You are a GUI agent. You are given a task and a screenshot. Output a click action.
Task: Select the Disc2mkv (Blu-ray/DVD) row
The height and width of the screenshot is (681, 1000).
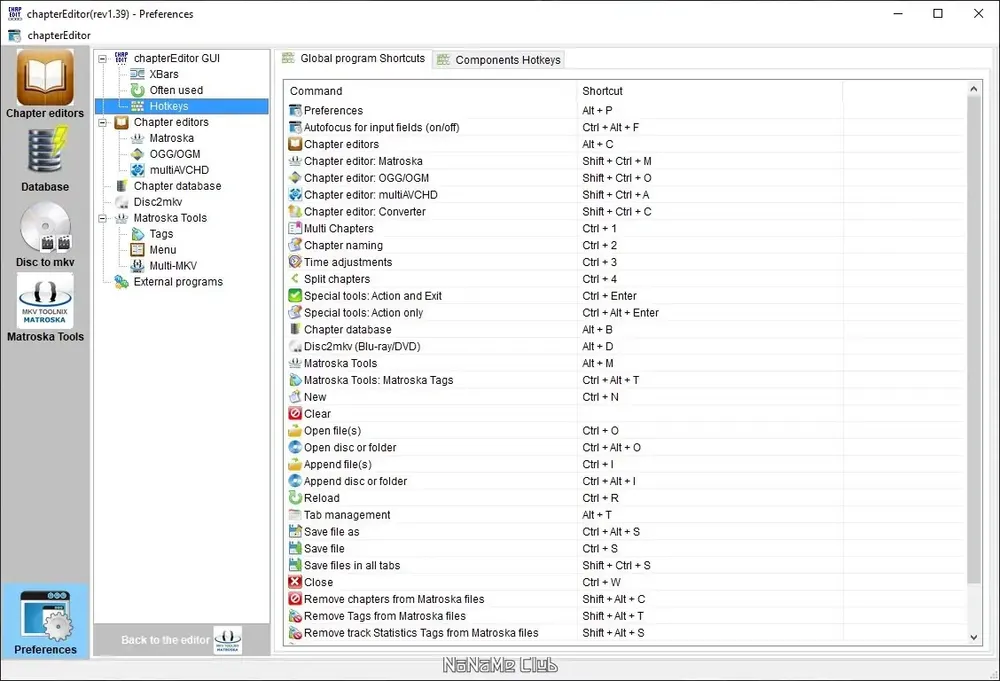click(x=625, y=346)
